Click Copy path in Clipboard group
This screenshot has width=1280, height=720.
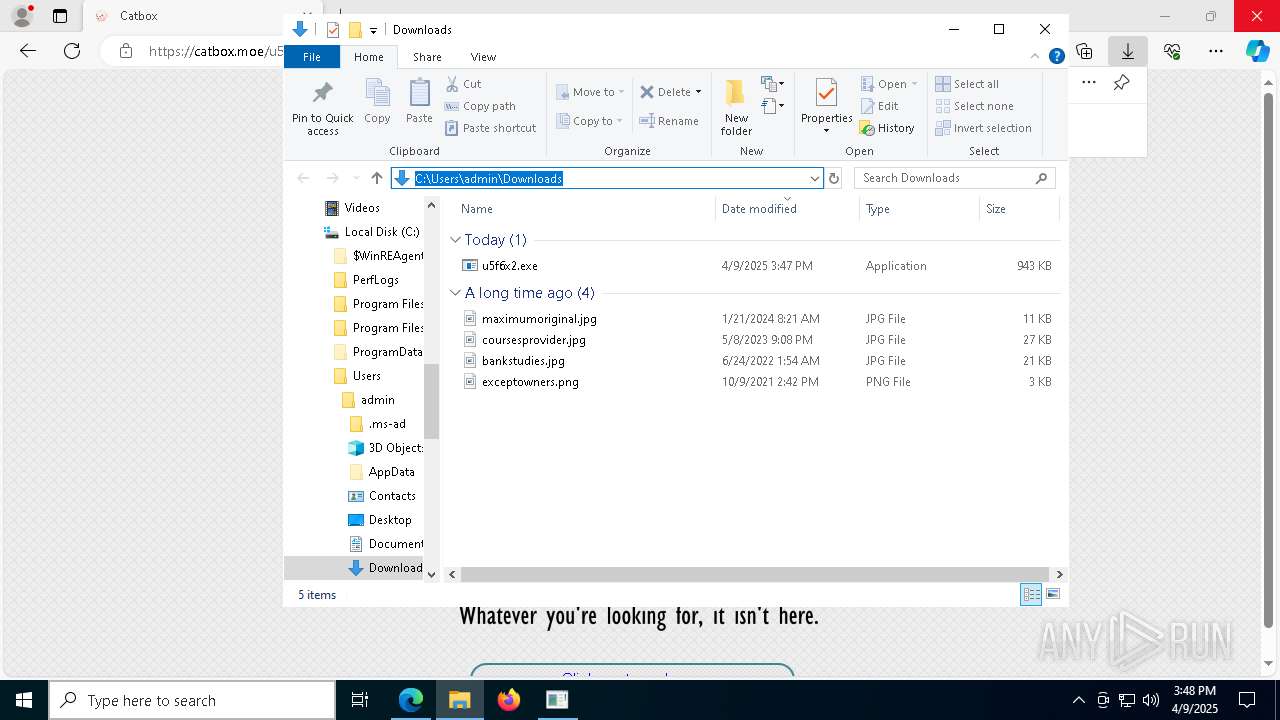pyautogui.click(x=480, y=106)
